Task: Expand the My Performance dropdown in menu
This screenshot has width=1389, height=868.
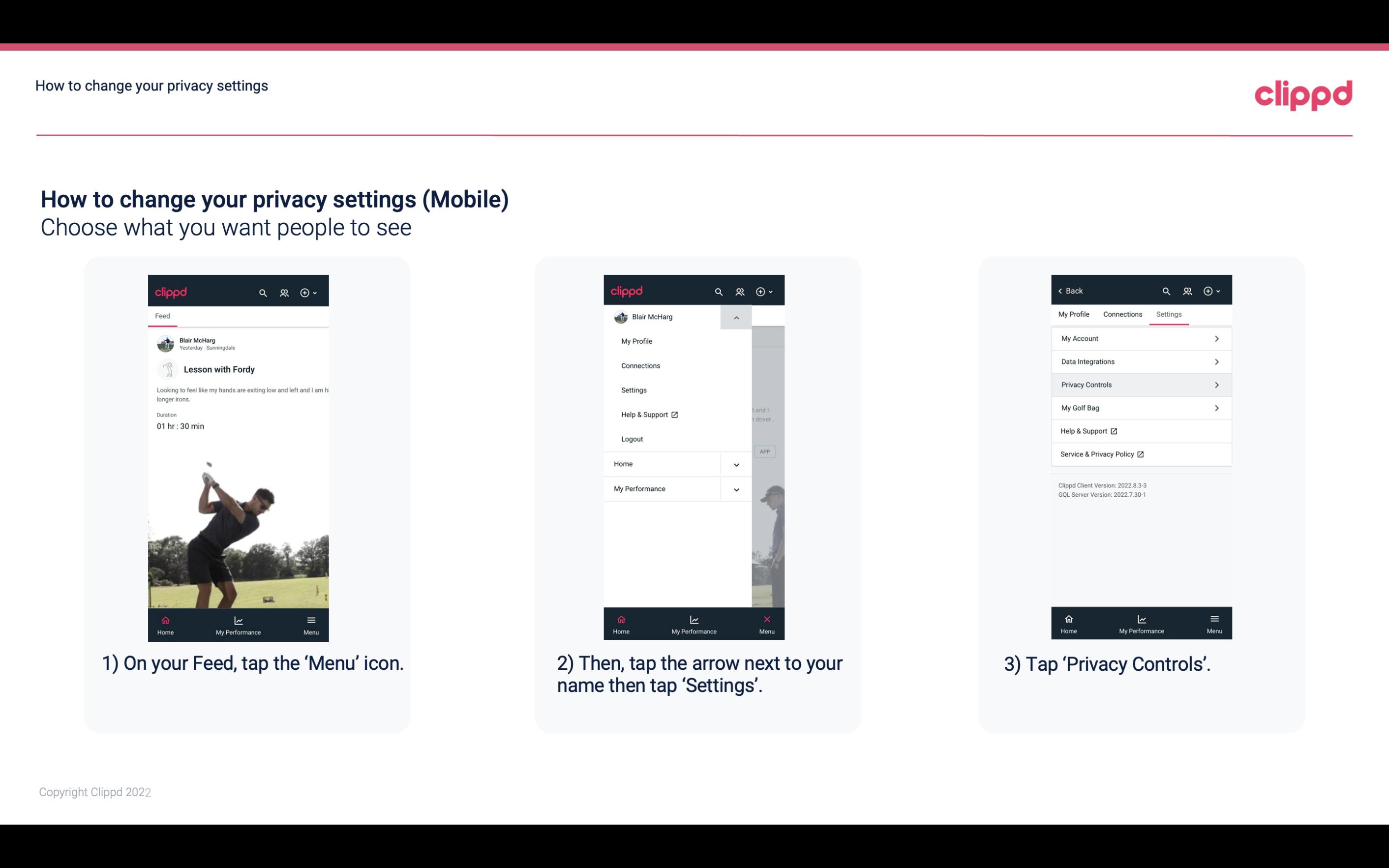Action: point(736,488)
